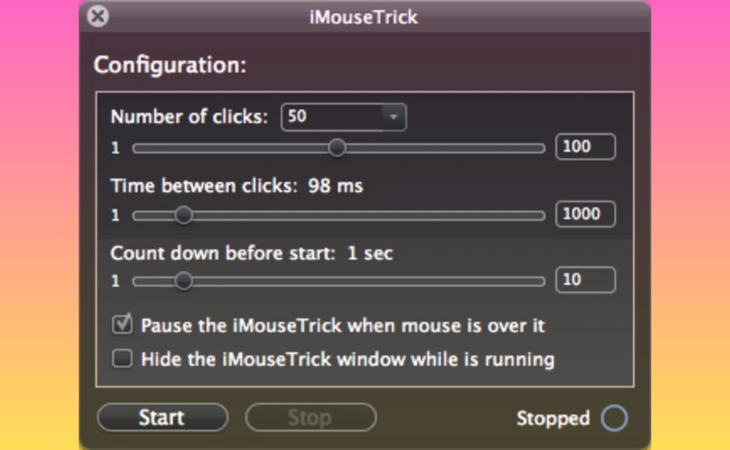730x450 pixels.
Task: Enable Hide the iMouseTrick window while running
Action: point(122,358)
